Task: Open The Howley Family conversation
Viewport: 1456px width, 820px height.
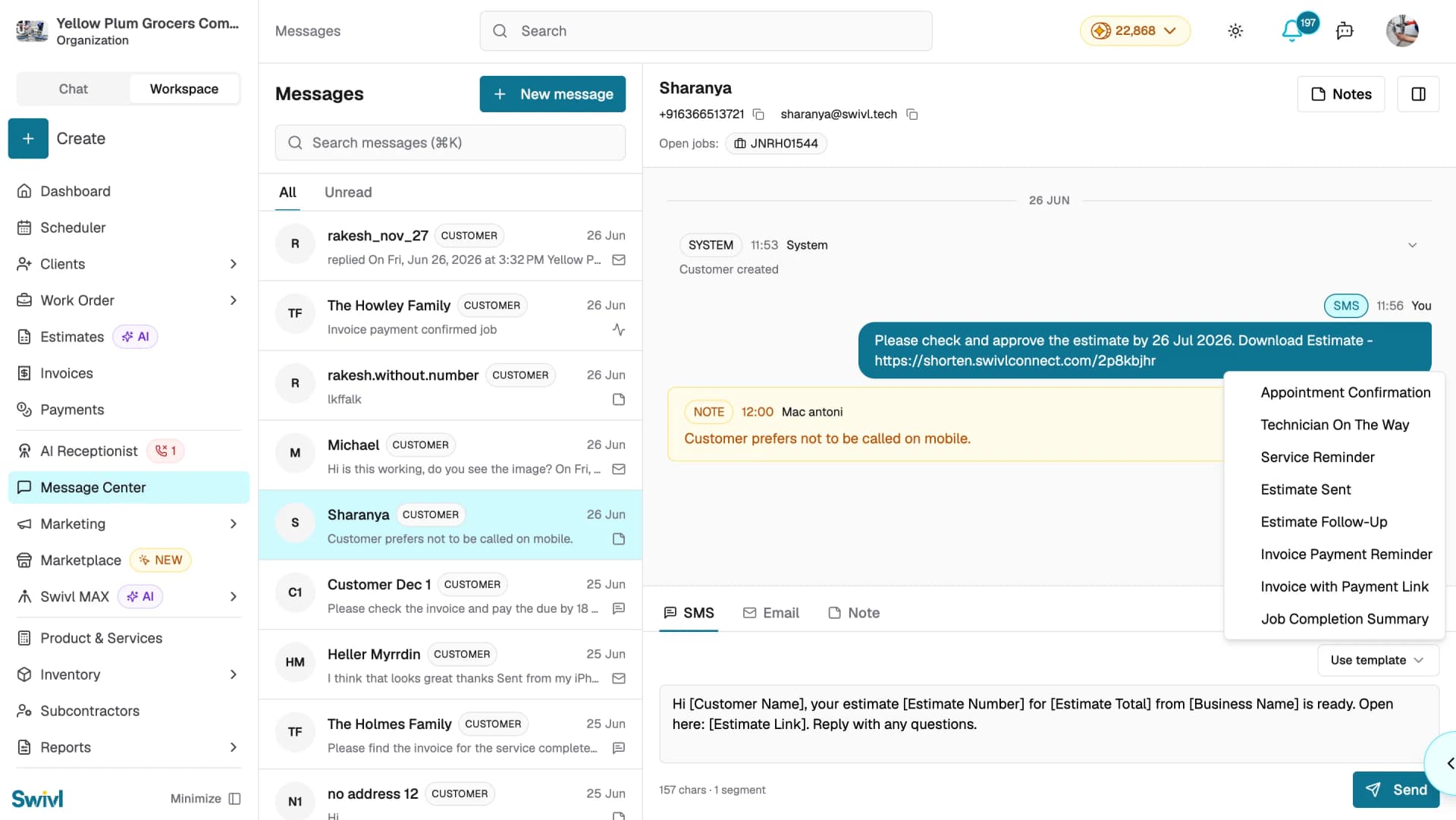Action: 450,316
